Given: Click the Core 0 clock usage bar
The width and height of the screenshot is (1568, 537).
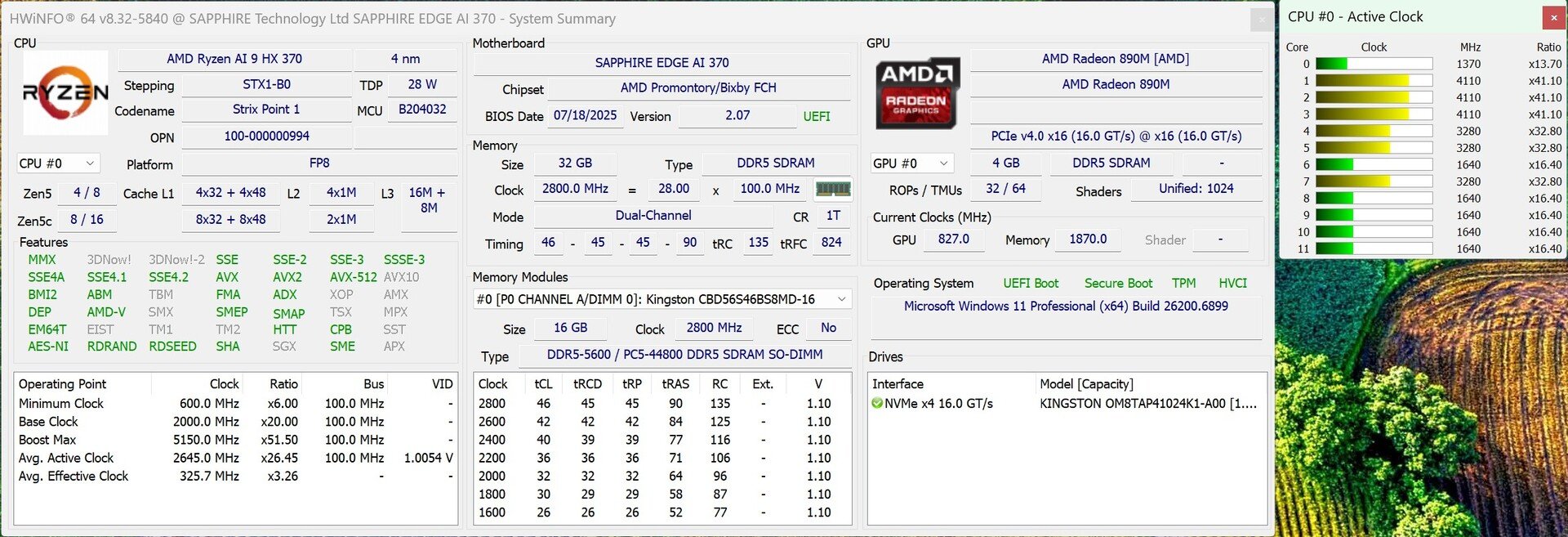Looking at the screenshot, I should [1374, 64].
